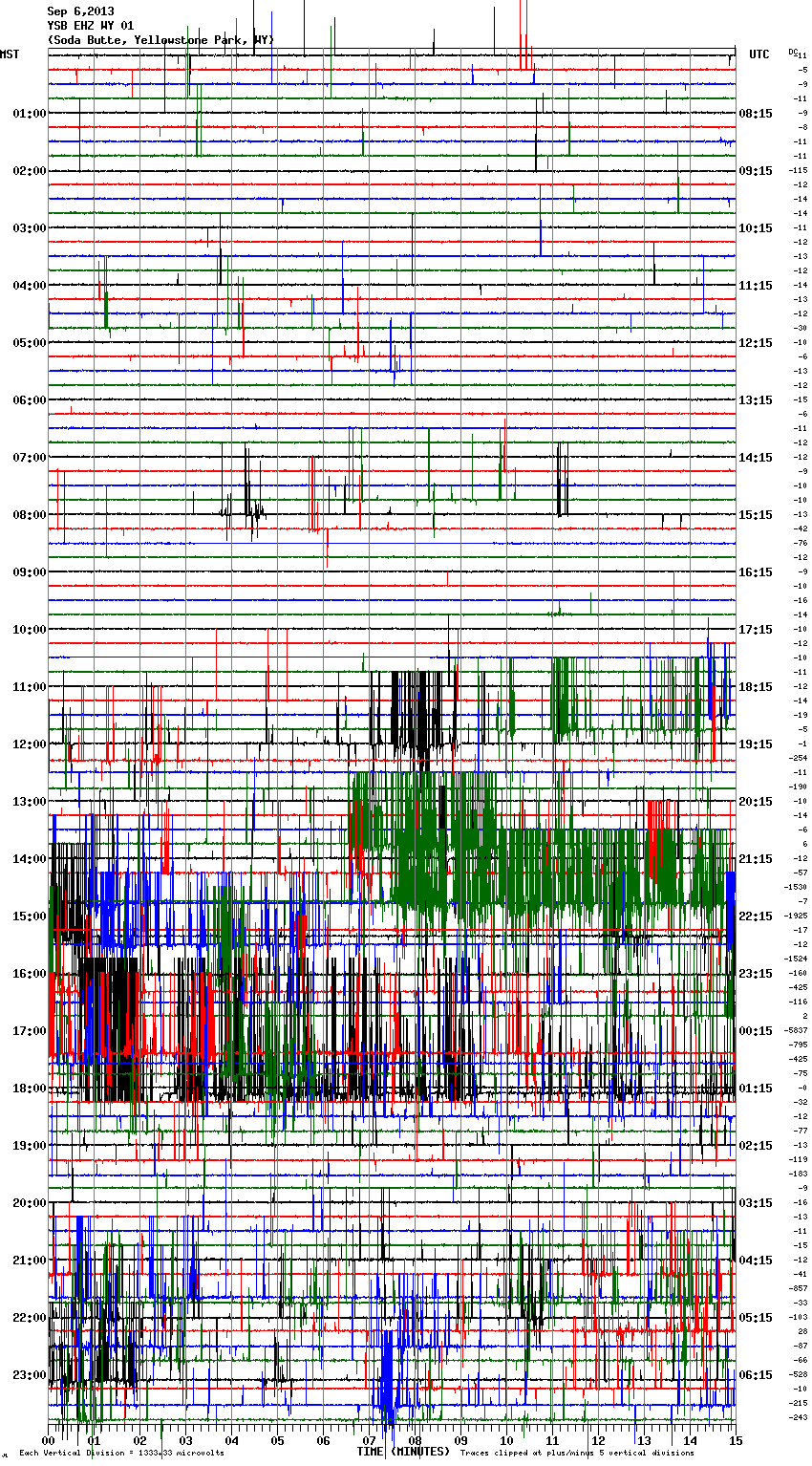Select the 06:15 UTC time label
Screen dimensions: 812x1466
[756, 1375]
